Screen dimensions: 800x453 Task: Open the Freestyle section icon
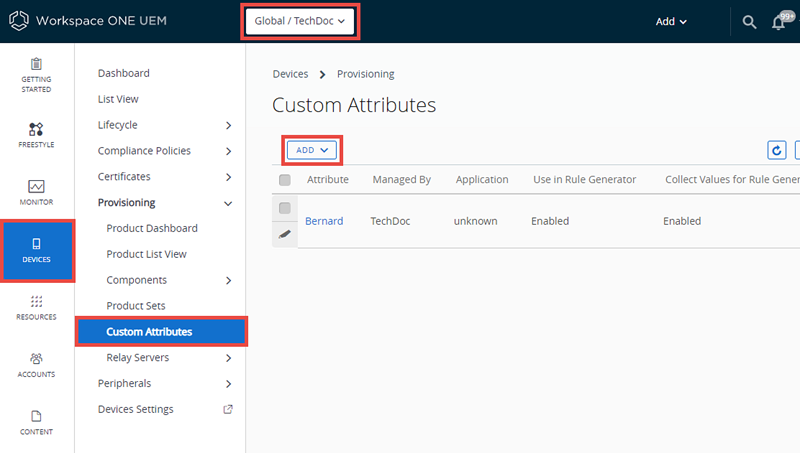tap(36, 129)
